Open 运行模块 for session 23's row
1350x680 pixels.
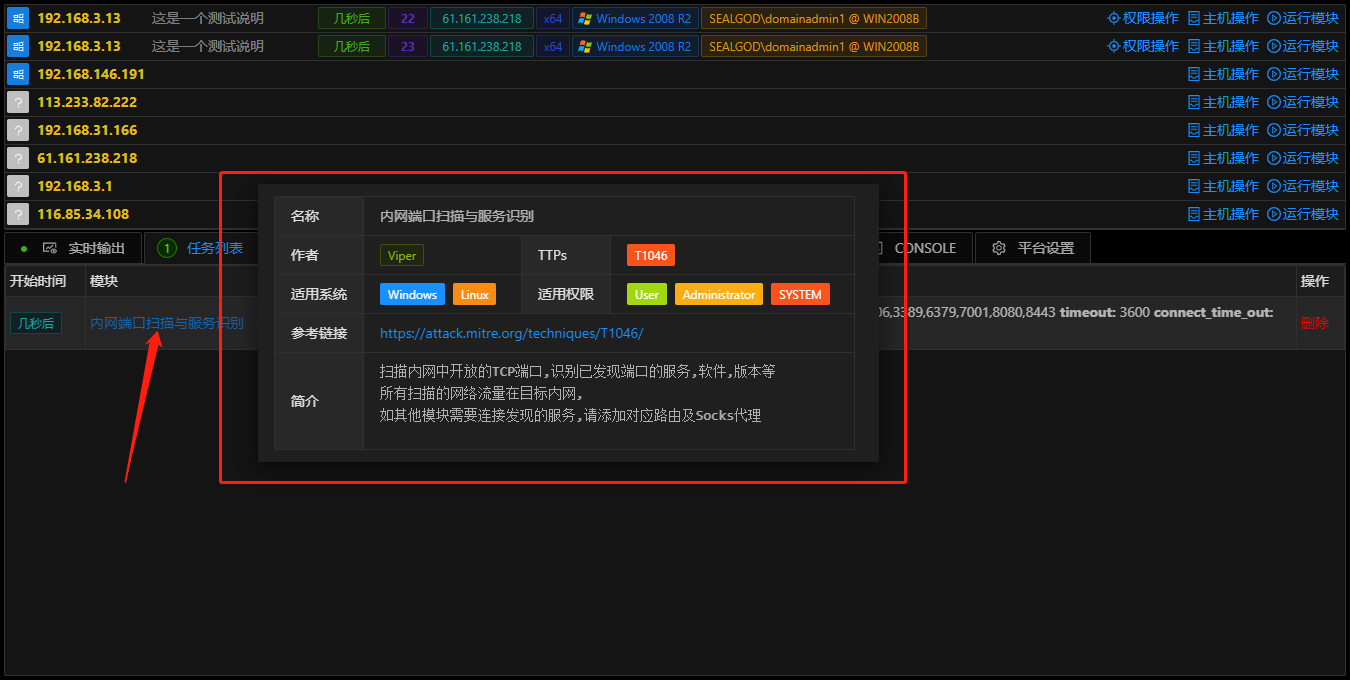1303,46
